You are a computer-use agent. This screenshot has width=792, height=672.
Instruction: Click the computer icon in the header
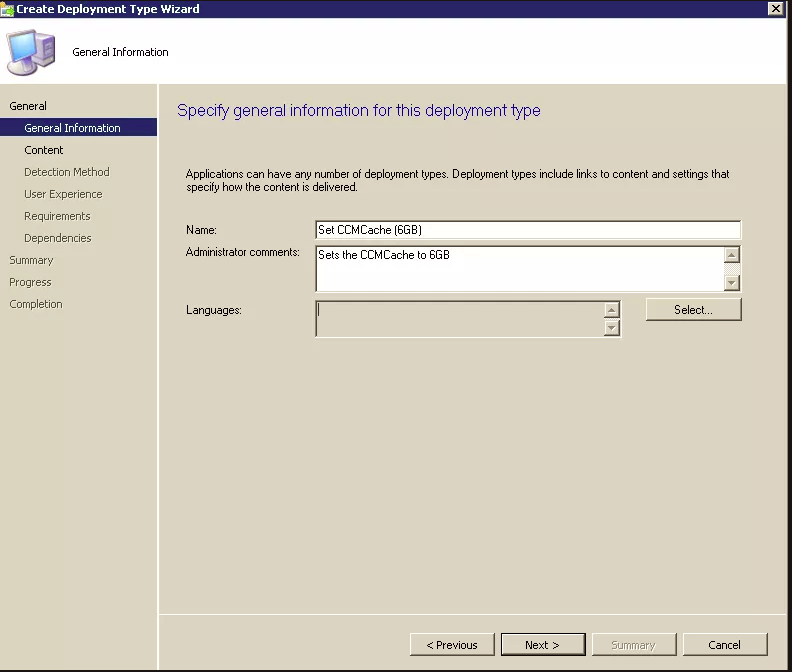pyautogui.click(x=31, y=52)
